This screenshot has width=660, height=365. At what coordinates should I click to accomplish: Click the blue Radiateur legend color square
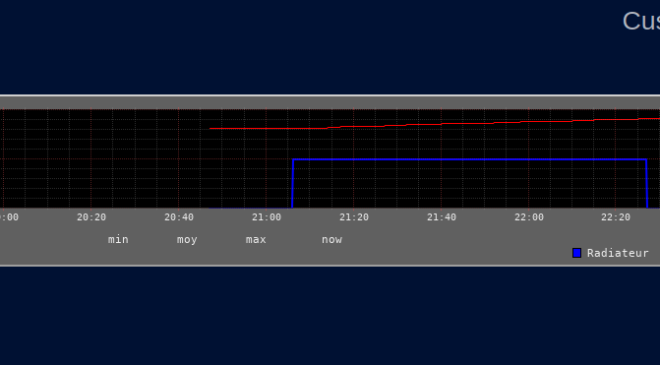tap(577, 253)
